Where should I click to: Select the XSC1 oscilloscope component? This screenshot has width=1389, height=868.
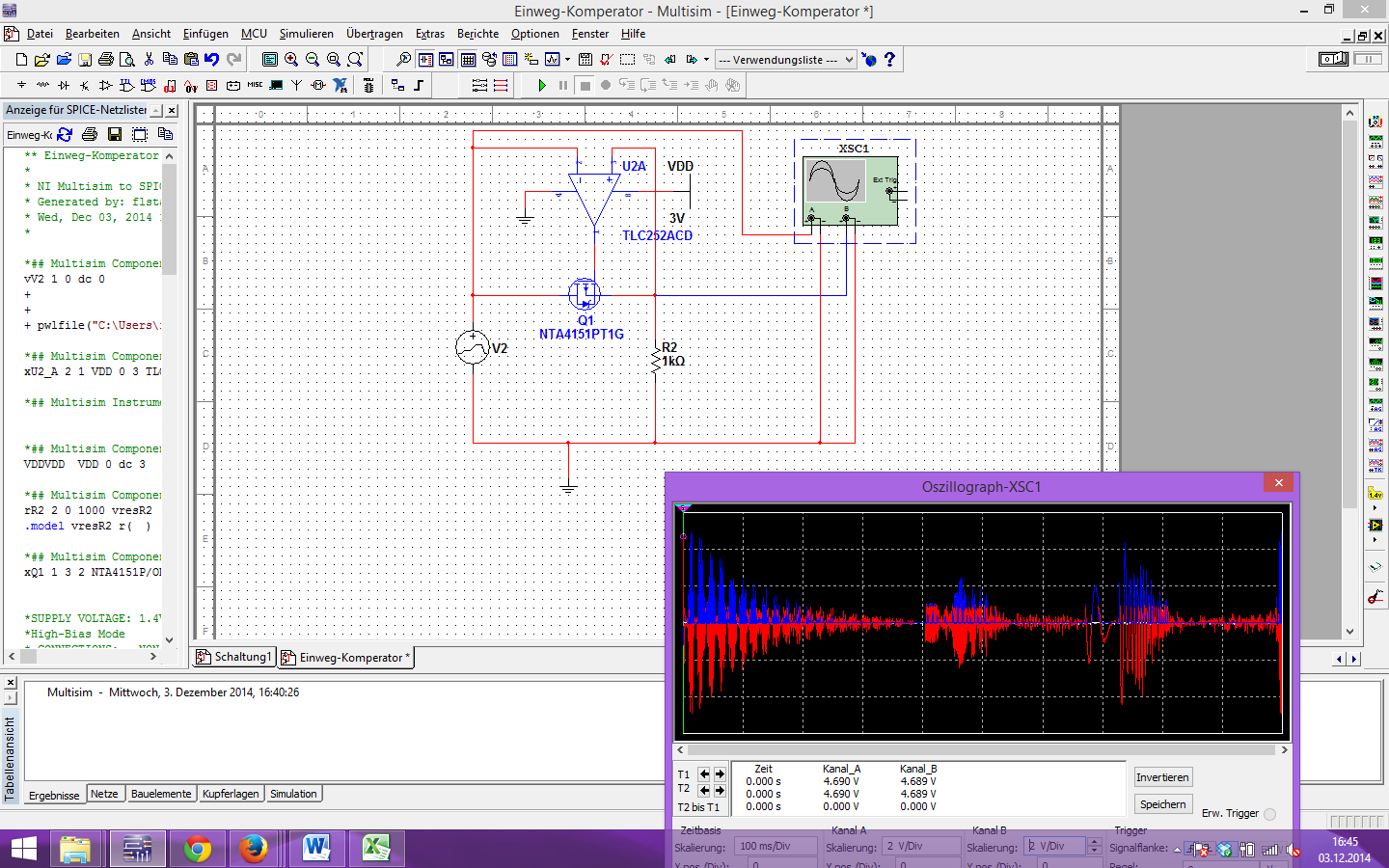(855, 191)
